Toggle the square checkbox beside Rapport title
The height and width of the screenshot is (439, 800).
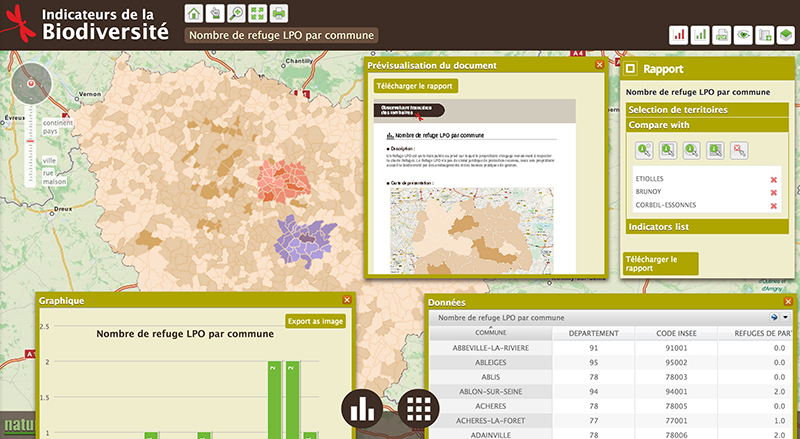pyautogui.click(x=631, y=68)
